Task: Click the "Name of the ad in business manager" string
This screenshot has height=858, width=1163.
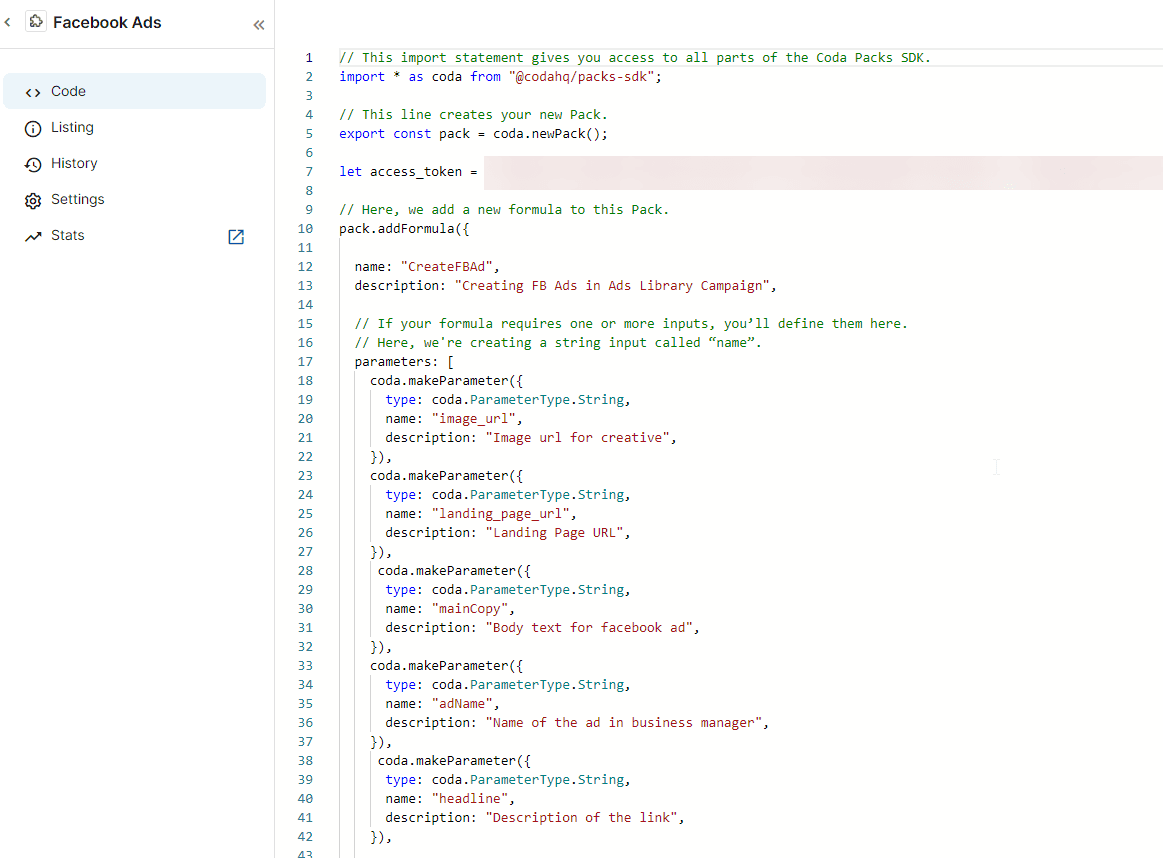Action: [624, 723]
